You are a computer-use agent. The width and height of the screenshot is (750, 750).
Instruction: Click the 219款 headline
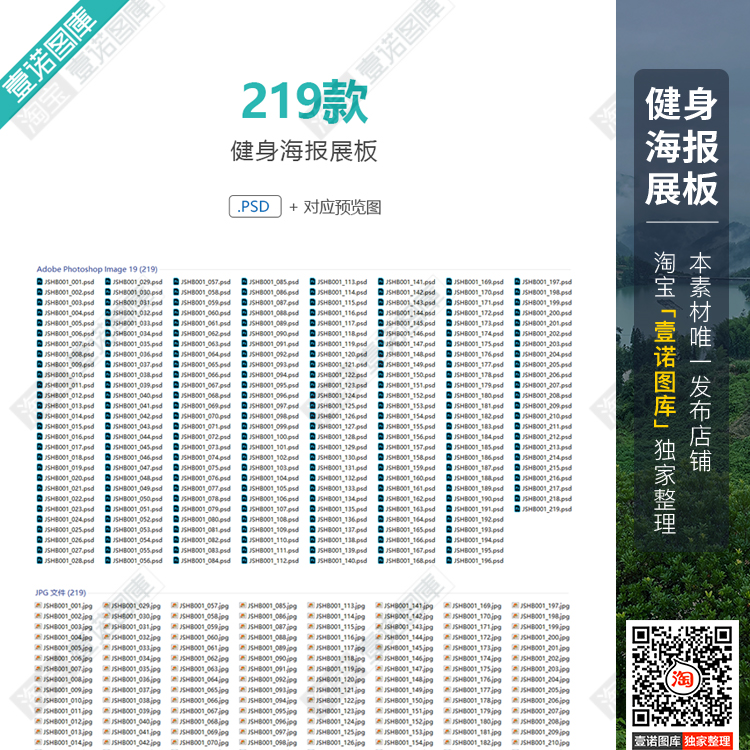tap(305, 101)
